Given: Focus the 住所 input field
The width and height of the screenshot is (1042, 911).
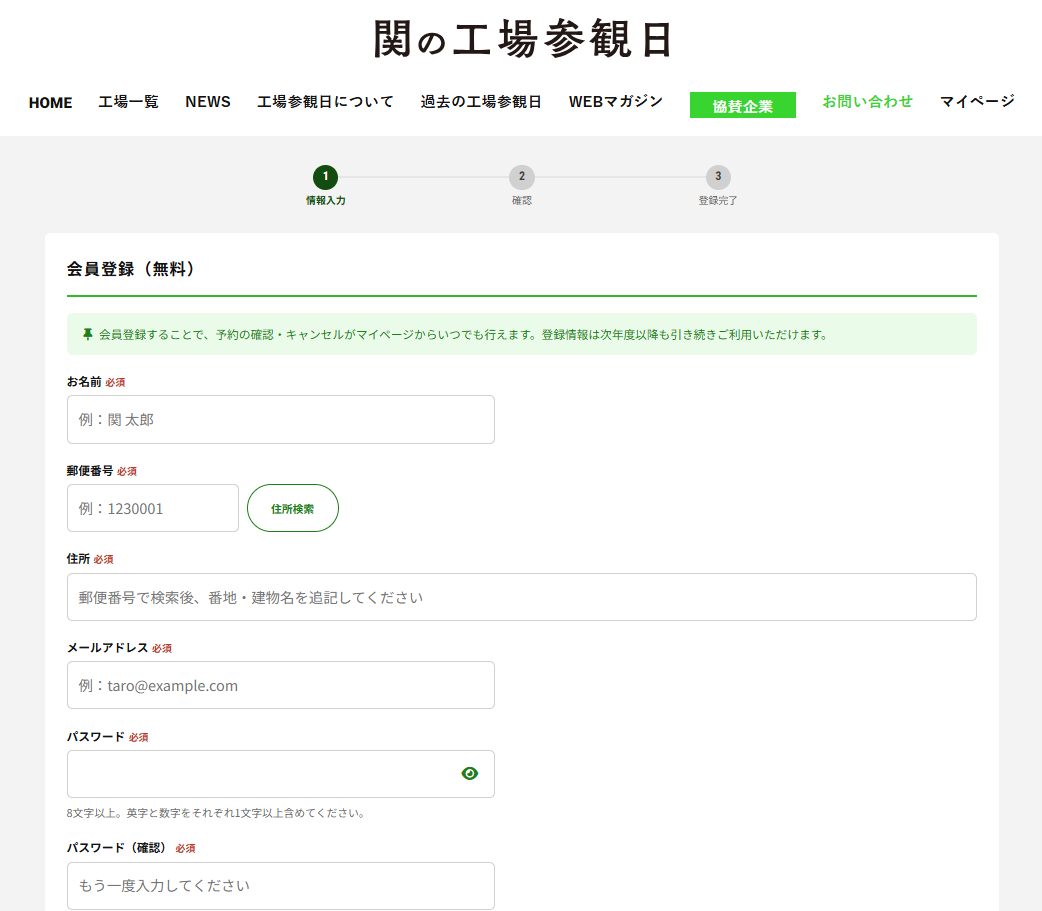Looking at the screenshot, I should point(522,597).
